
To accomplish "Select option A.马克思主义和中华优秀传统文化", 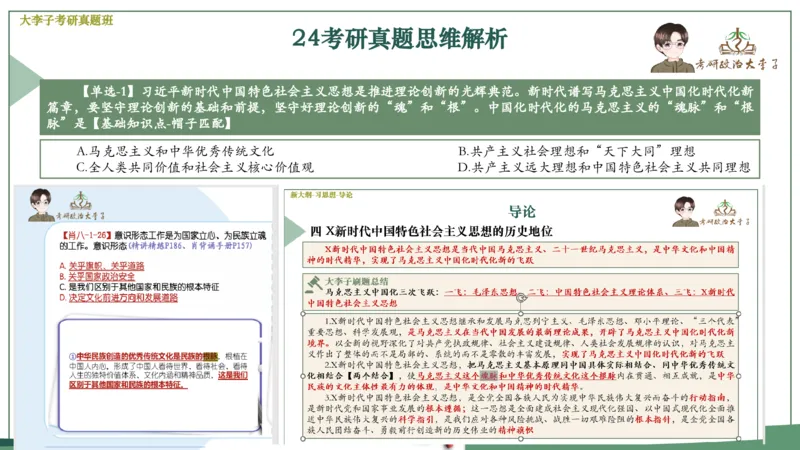I will [x=175, y=151].
